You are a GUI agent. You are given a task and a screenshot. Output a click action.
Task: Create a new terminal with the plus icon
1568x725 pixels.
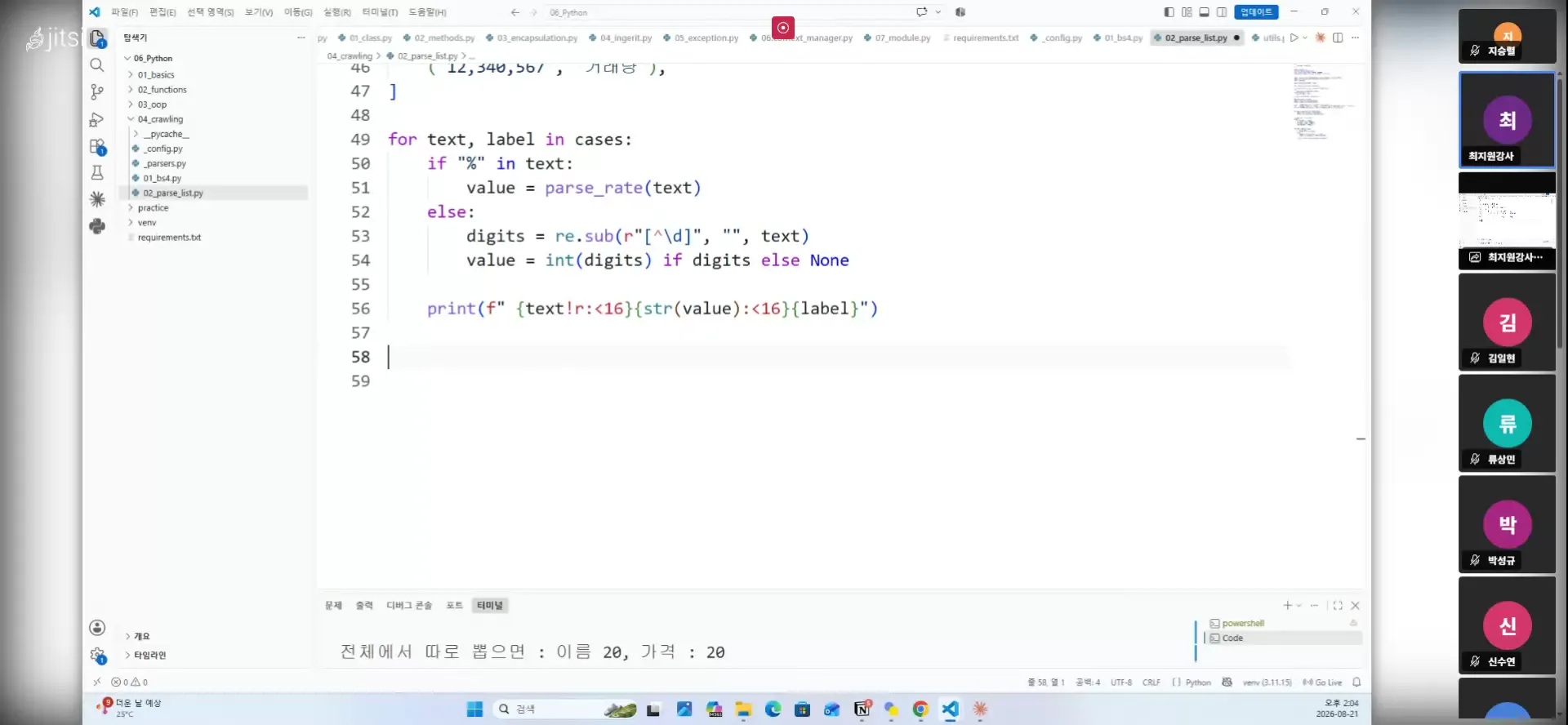(1287, 605)
